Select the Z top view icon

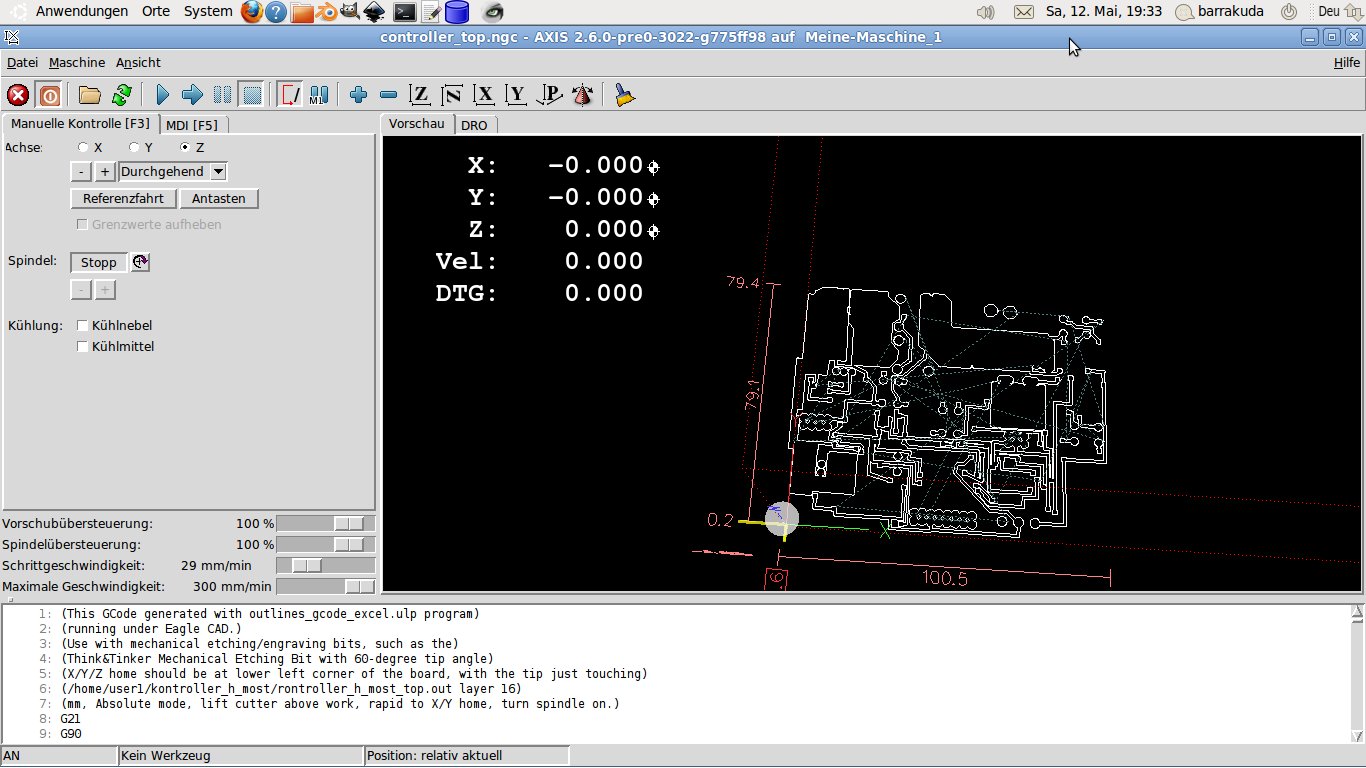[421, 95]
